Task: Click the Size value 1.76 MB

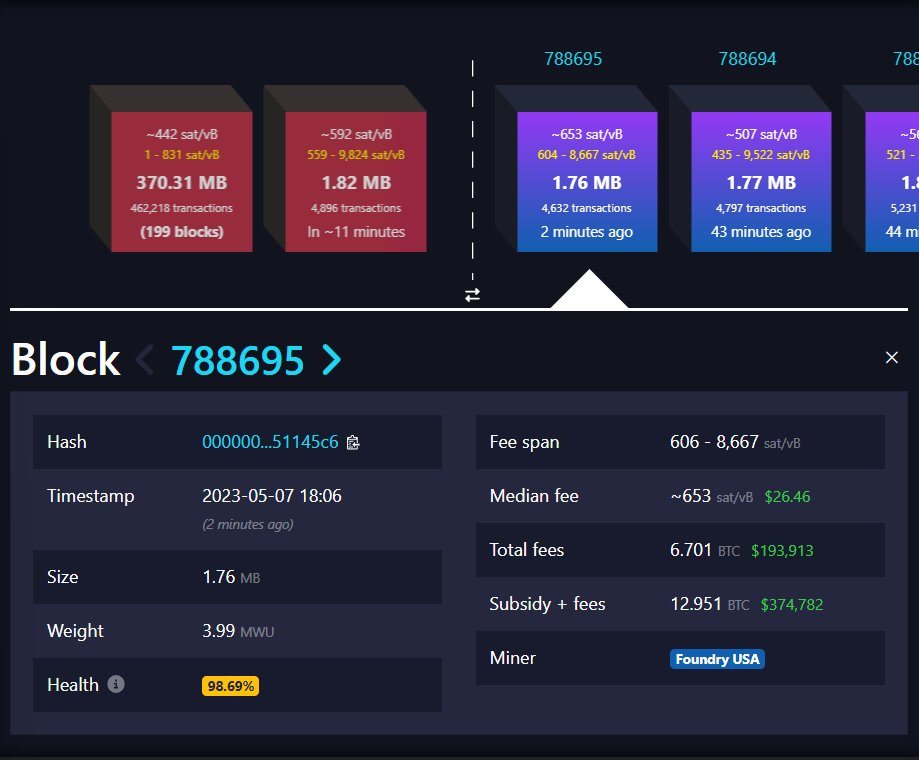Action: click(231, 577)
